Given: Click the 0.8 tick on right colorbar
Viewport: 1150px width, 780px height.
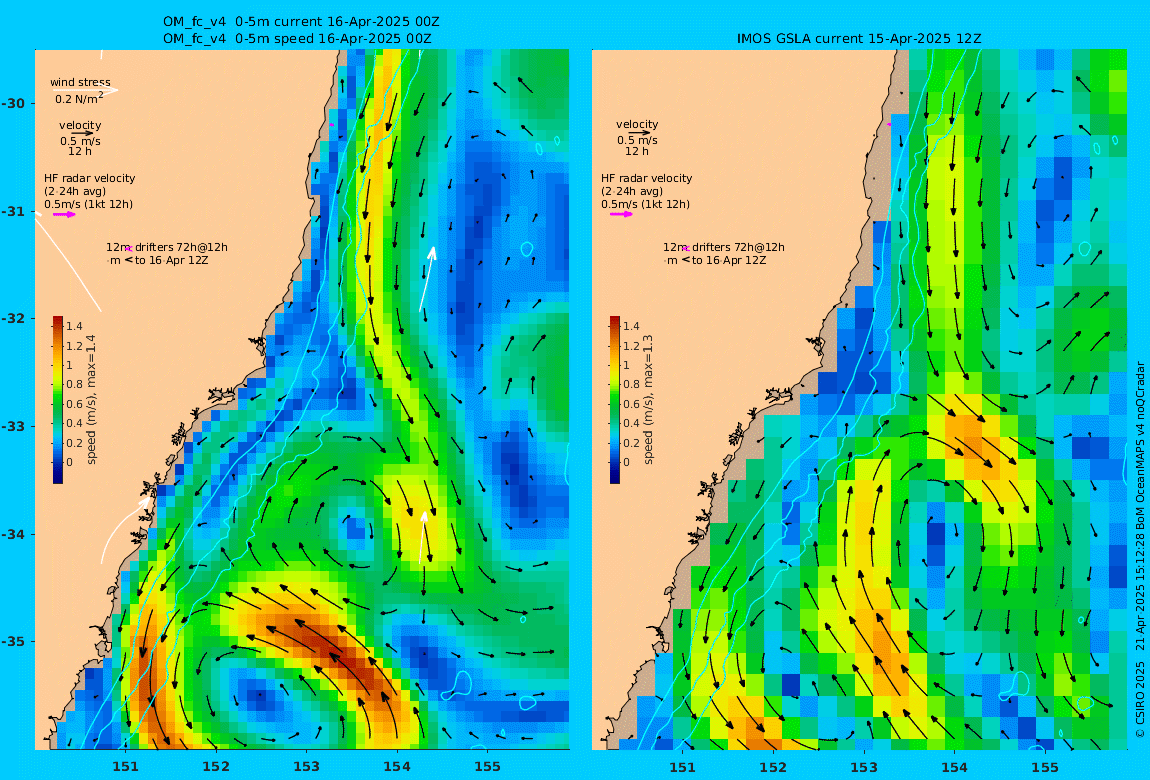Looking at the screenshot, I should click(x=631, y=384).
